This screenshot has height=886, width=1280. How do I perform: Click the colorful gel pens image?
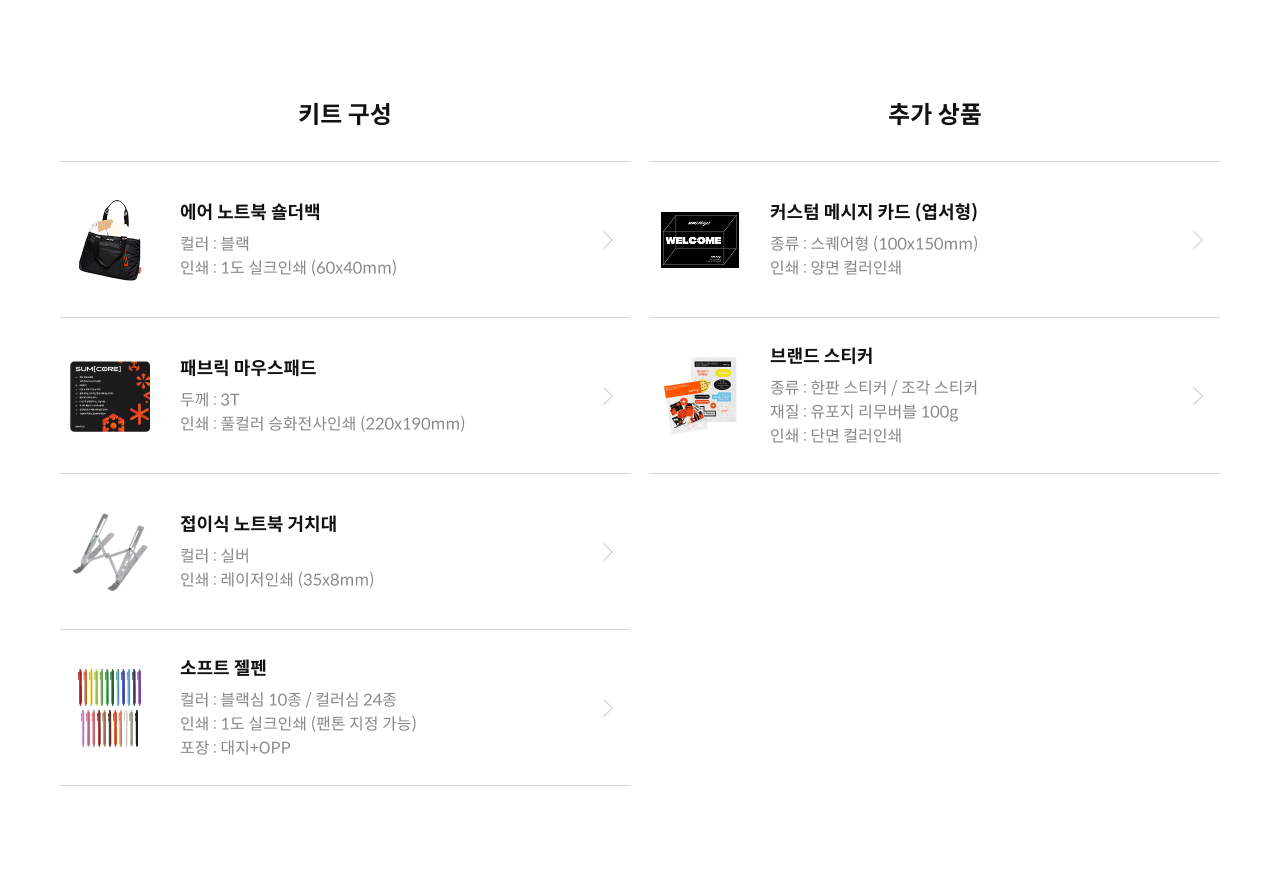point(110,708)
